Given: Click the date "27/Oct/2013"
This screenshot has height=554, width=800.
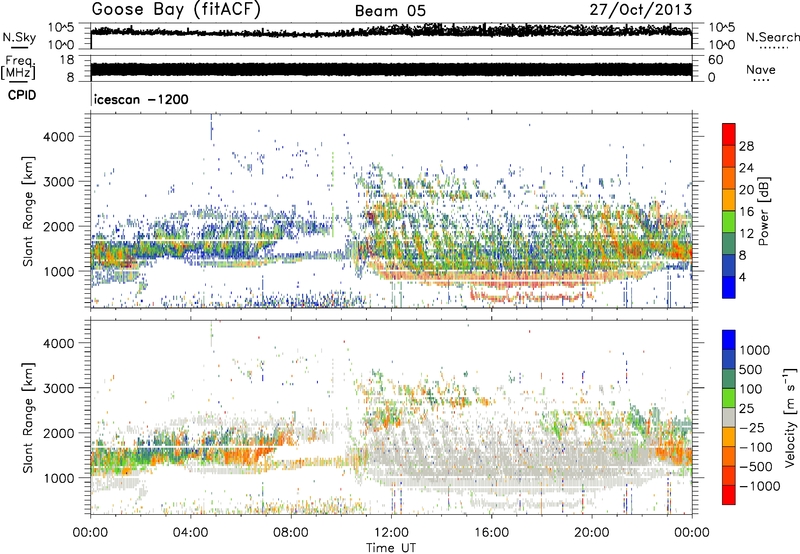Looking at the screenshot, I should (641, 10).
